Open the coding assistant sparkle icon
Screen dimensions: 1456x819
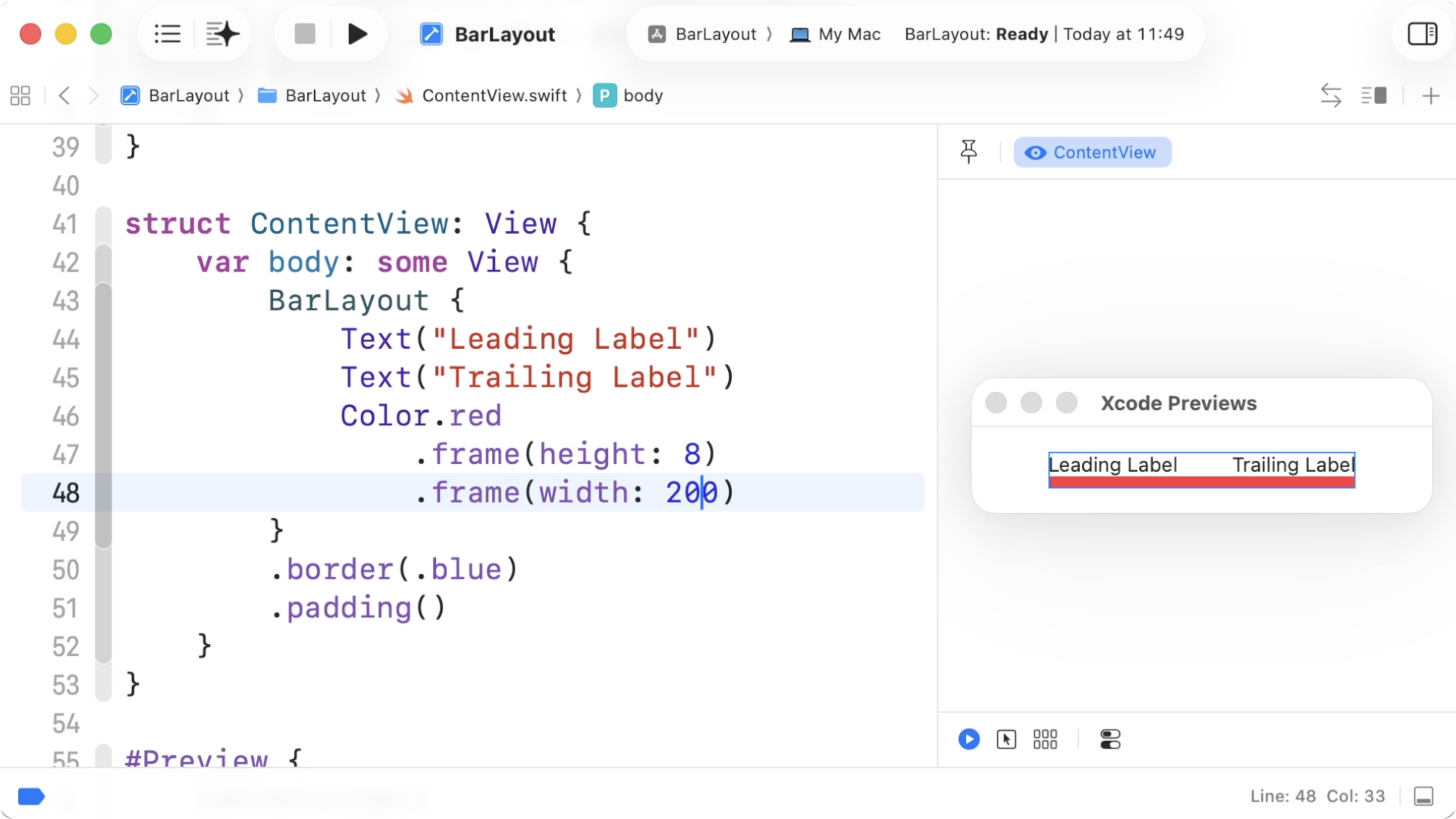pyautogui.click(x=222, y=34)
